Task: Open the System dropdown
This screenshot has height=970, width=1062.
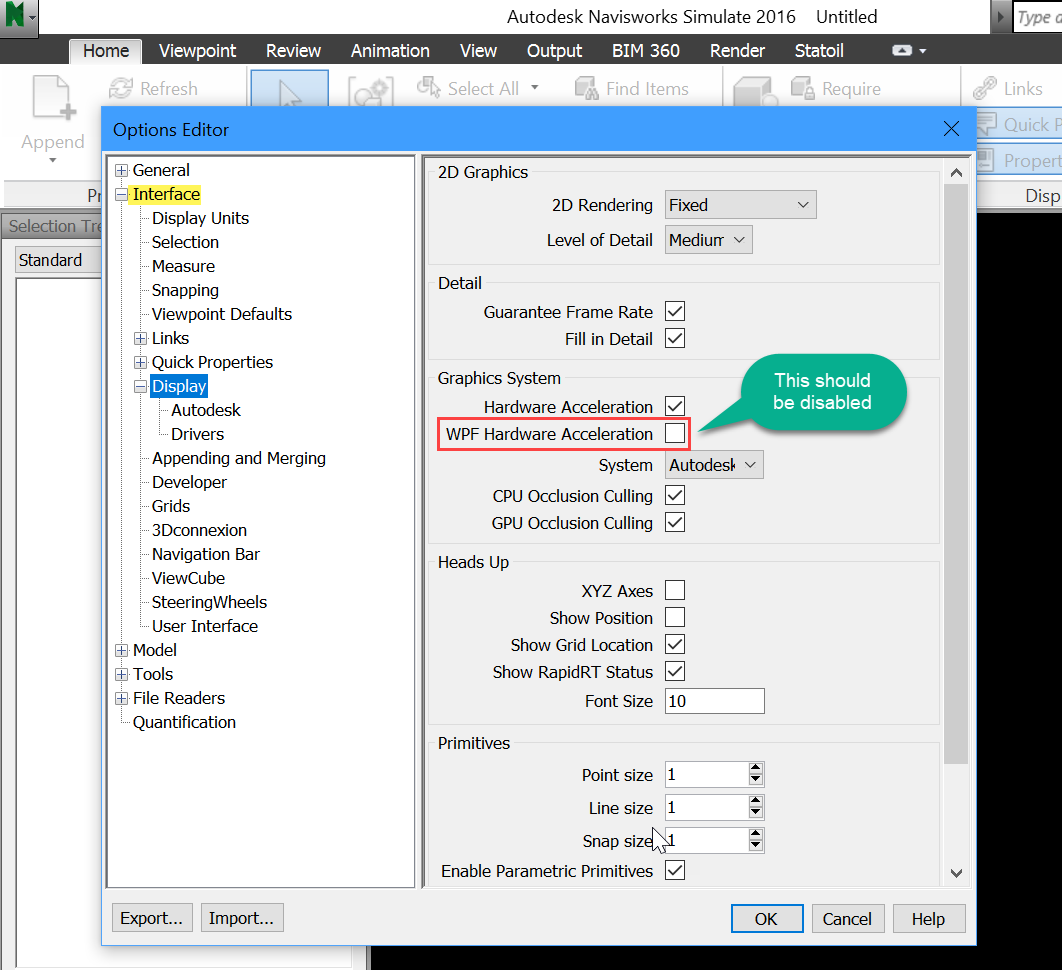Action: pos(713,464)
